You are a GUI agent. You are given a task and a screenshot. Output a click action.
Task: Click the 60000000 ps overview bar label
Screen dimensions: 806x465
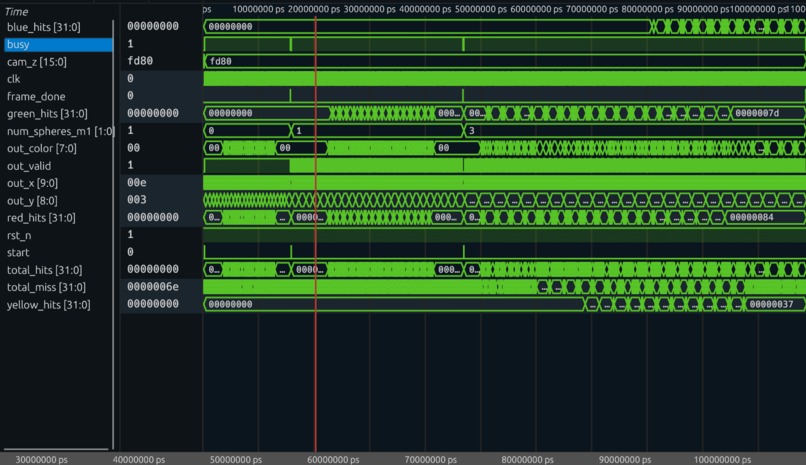pyautogui.click(x=333, y=459)
